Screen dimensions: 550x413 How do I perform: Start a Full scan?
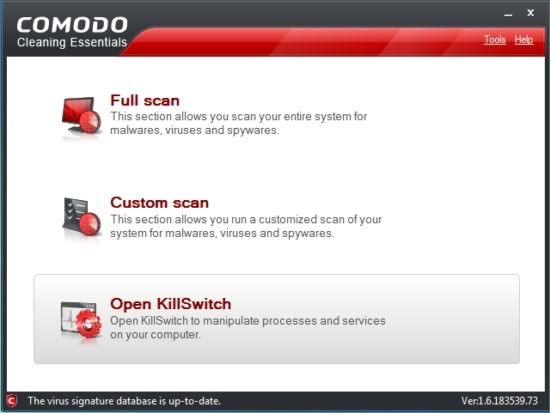[145, 100]
